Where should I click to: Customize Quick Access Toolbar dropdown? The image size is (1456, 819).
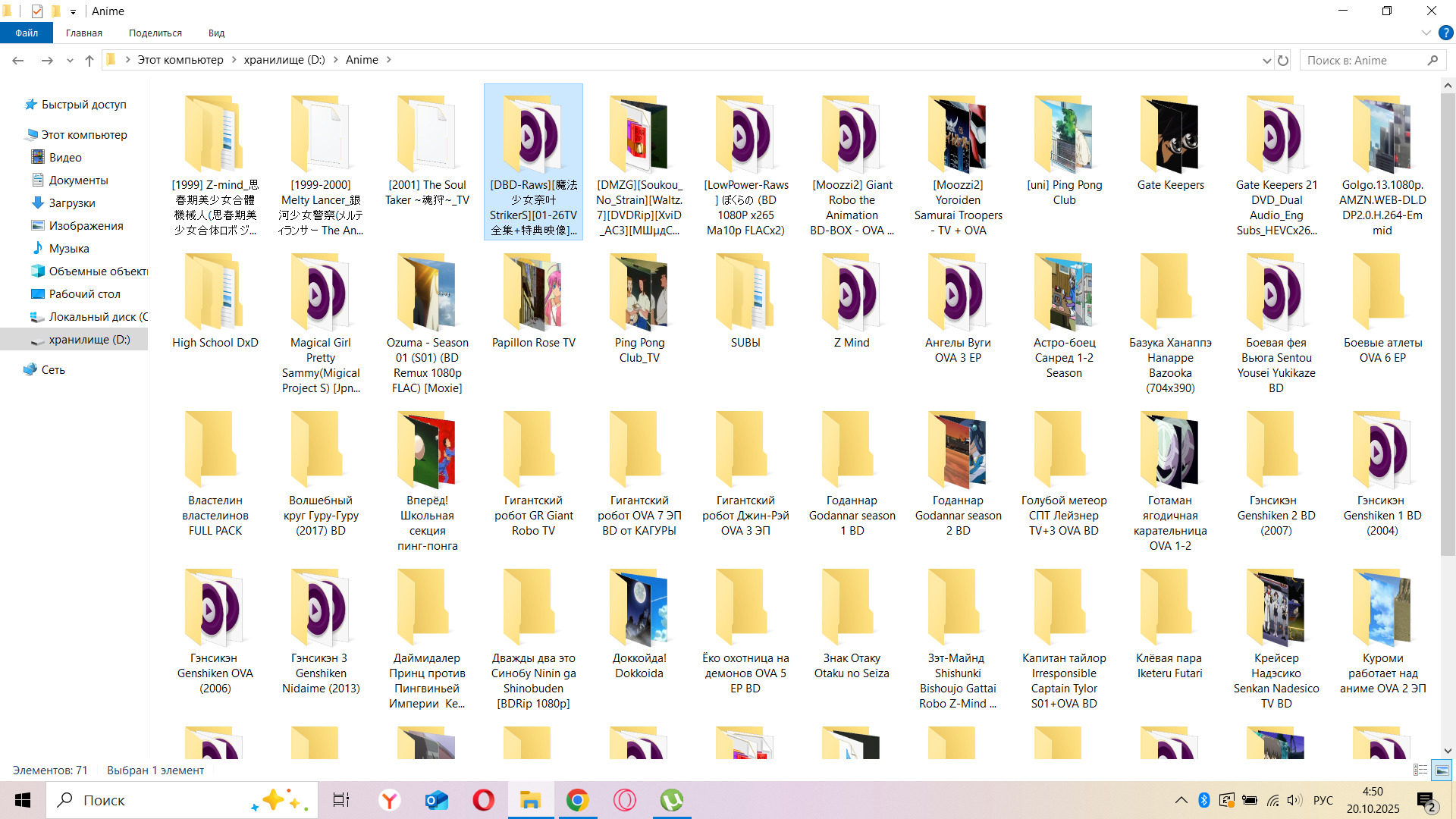(x=73, y=11)
